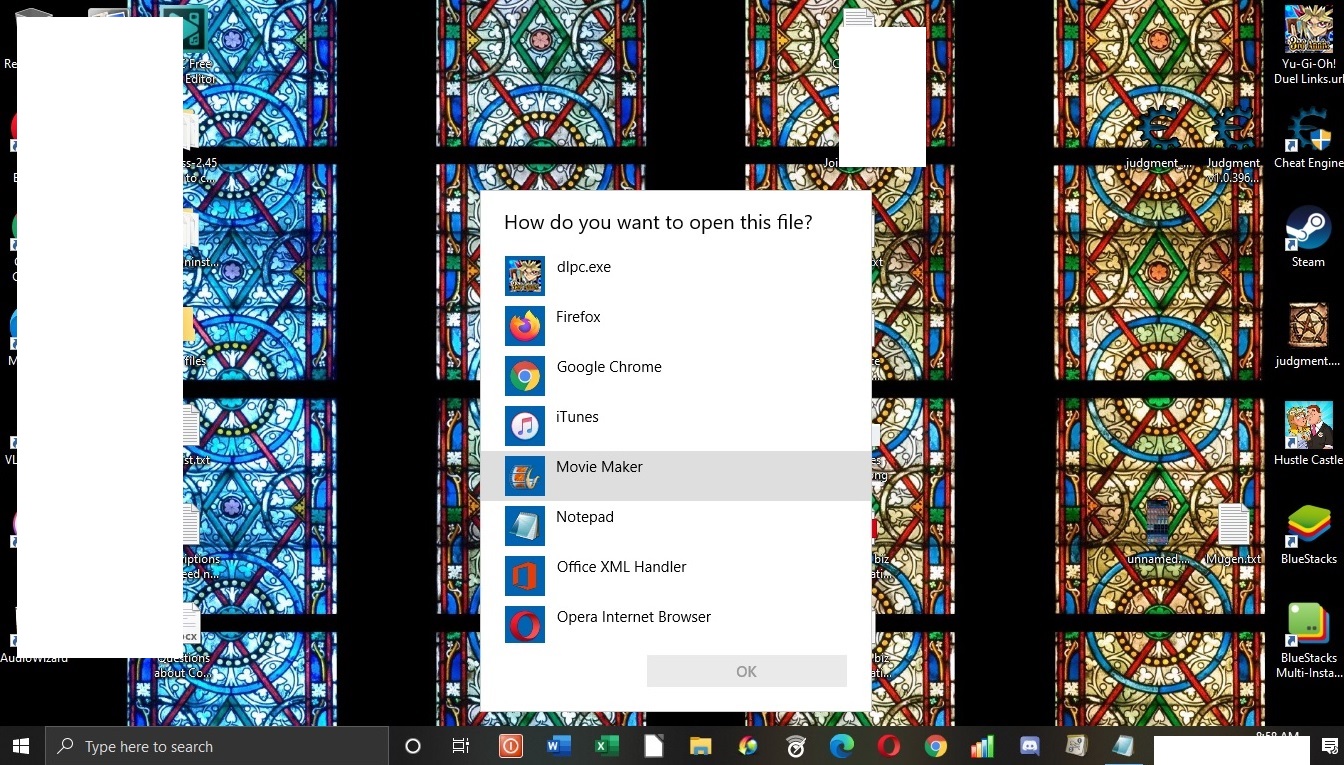The image size is (1344, 765).
Task: Select Notepad in the open-with dialog list
Action: [x=676, y=525]
